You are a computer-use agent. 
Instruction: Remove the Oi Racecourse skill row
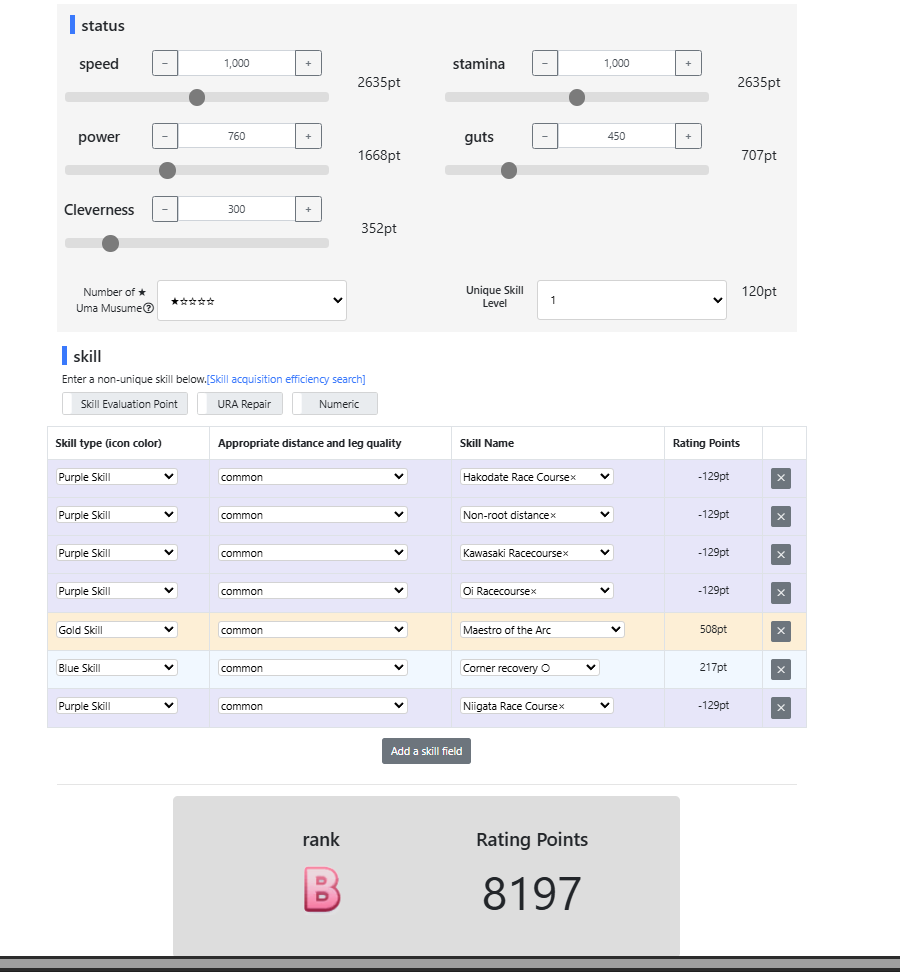780,593
